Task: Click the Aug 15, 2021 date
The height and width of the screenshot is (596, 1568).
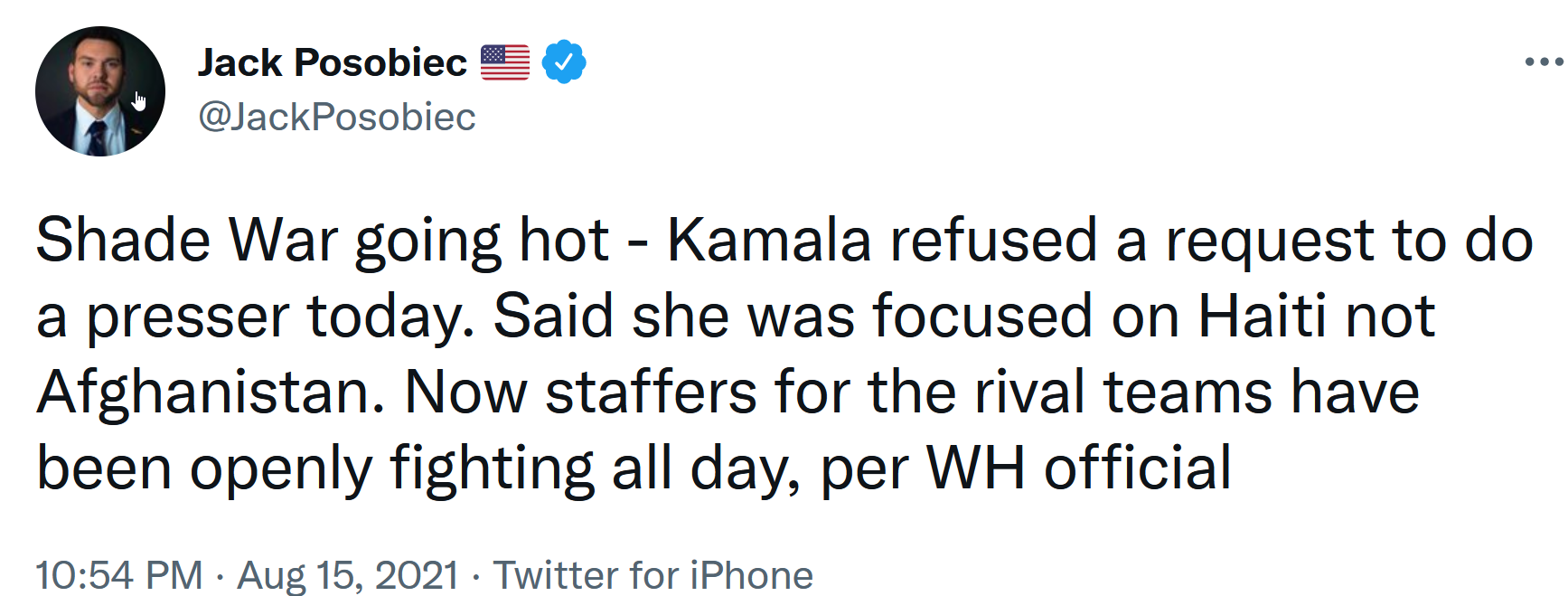Action: point(348,575)
